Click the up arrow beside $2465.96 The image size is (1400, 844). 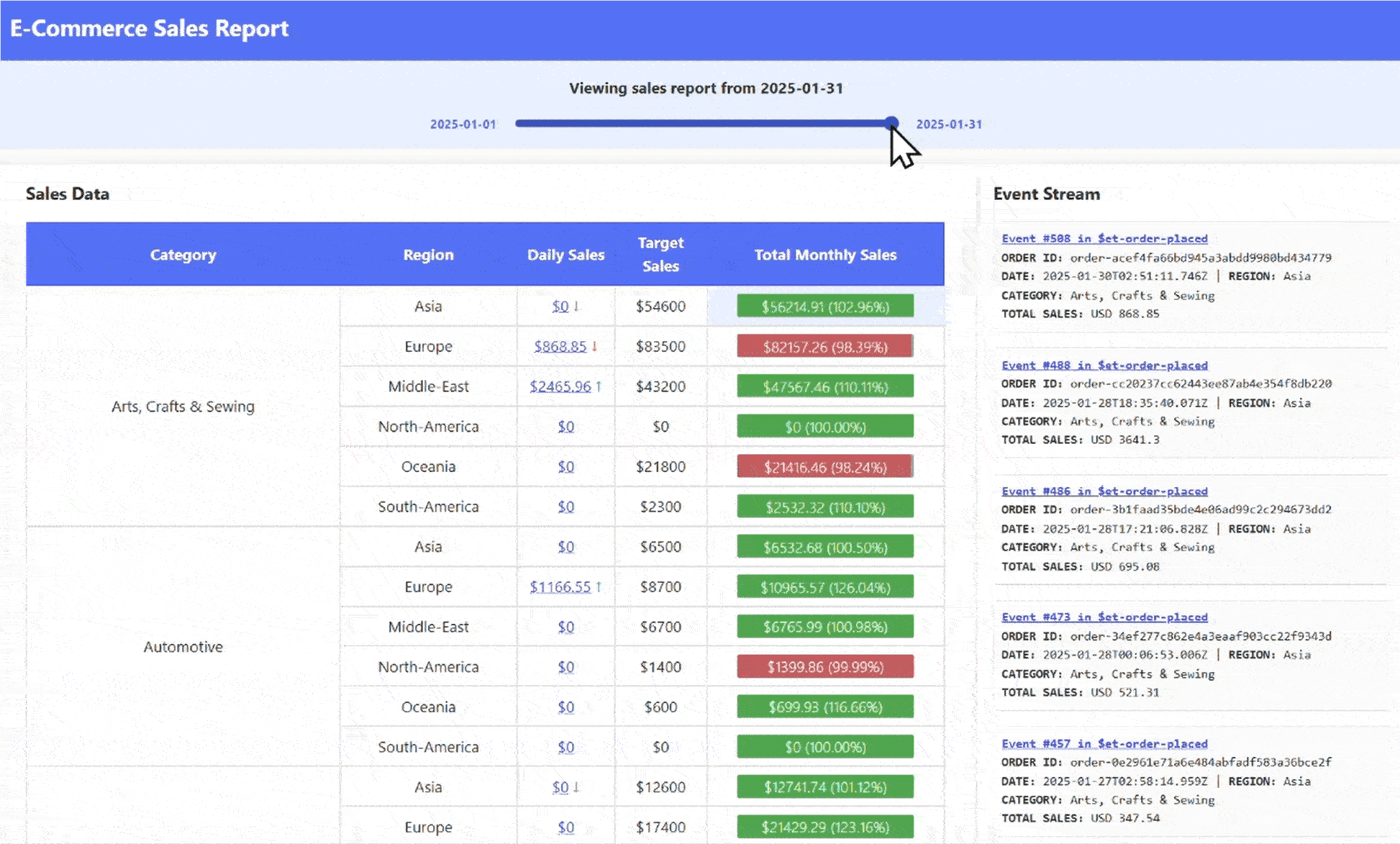point(599,387)
